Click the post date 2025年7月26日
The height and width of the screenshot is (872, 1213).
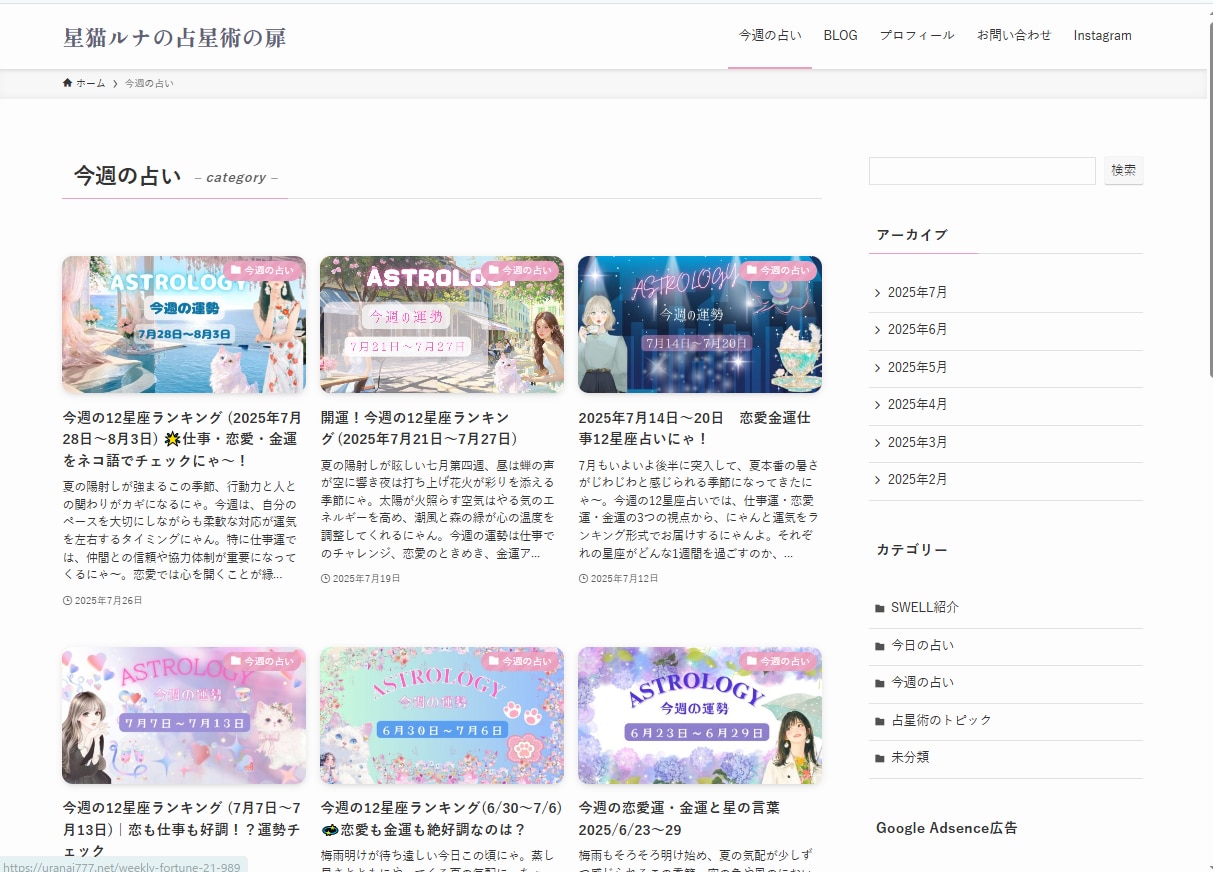tap(108, 601)
